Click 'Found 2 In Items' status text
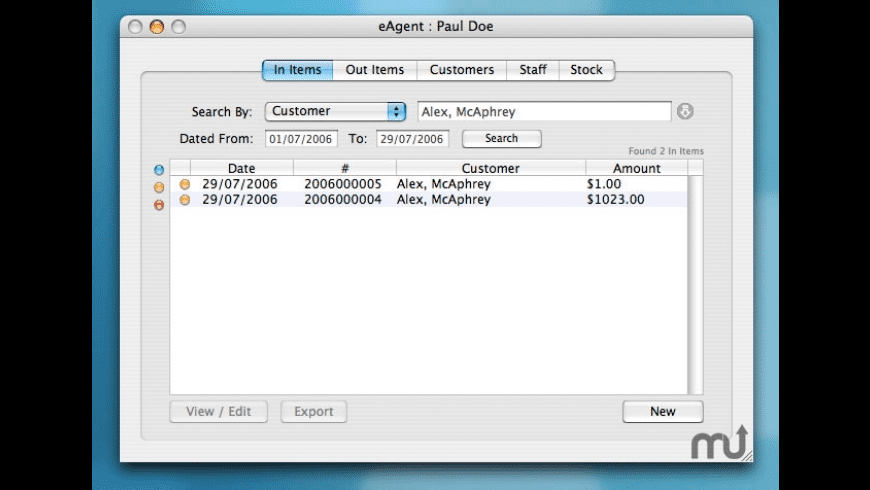This screenshot has height=490, width=870. coord(666,151)
